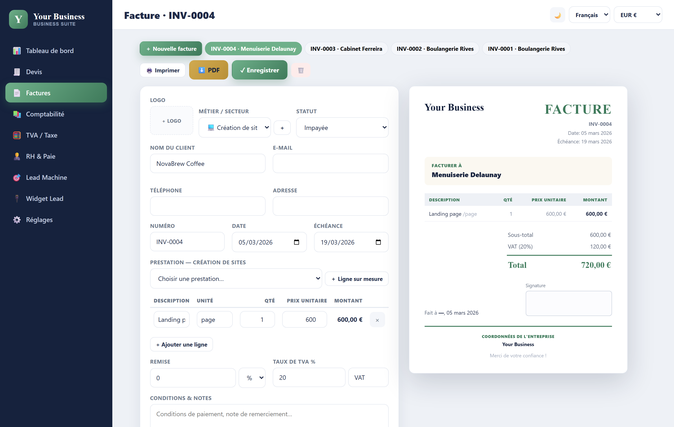Open the Statut dropdown showing Impayée
The height and width of the screenshot is (427, 674).
click(x=342, y=128)
